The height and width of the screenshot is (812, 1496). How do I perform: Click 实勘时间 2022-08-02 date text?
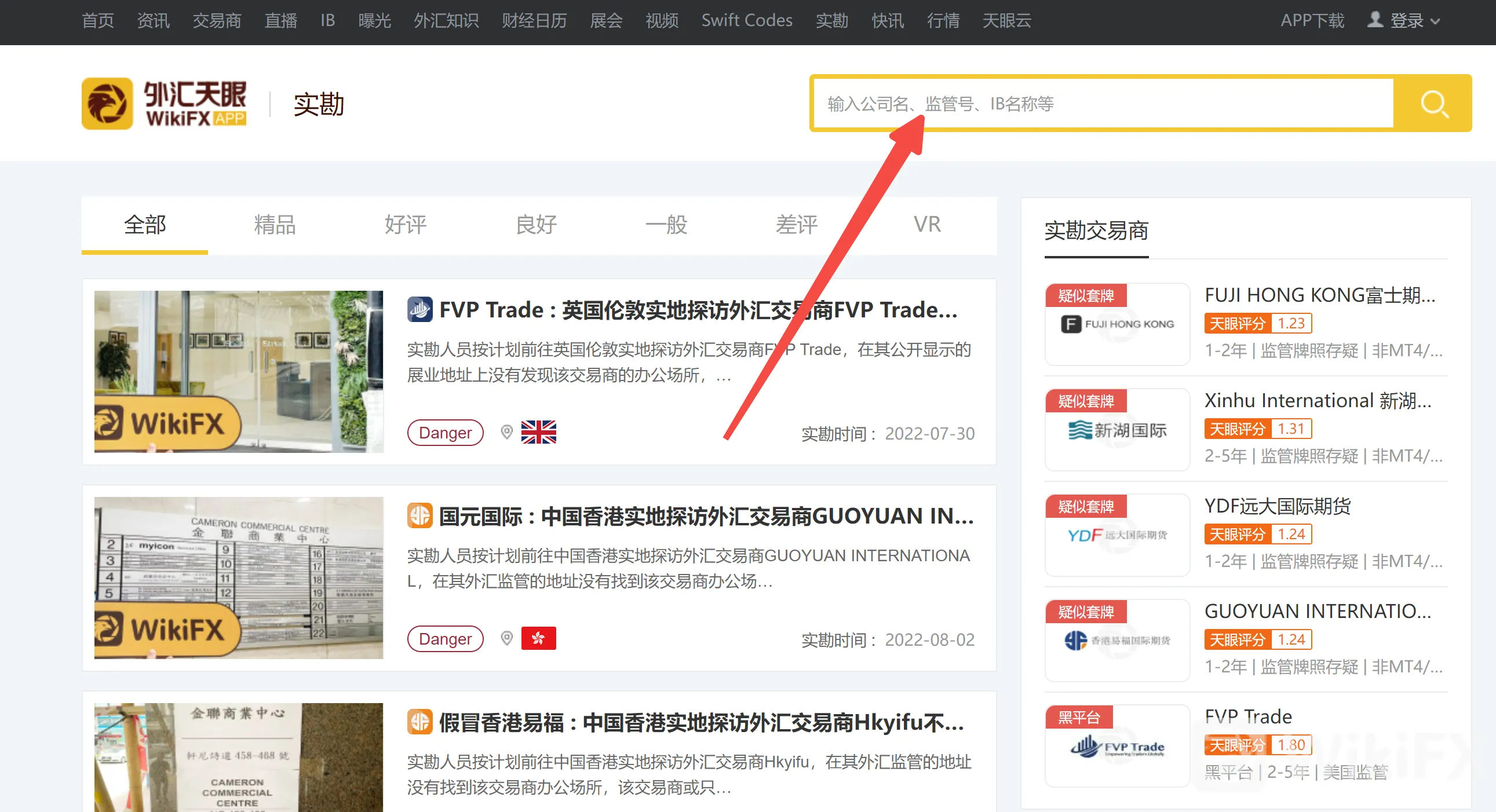pyautogui.click(x=888, y=639)
